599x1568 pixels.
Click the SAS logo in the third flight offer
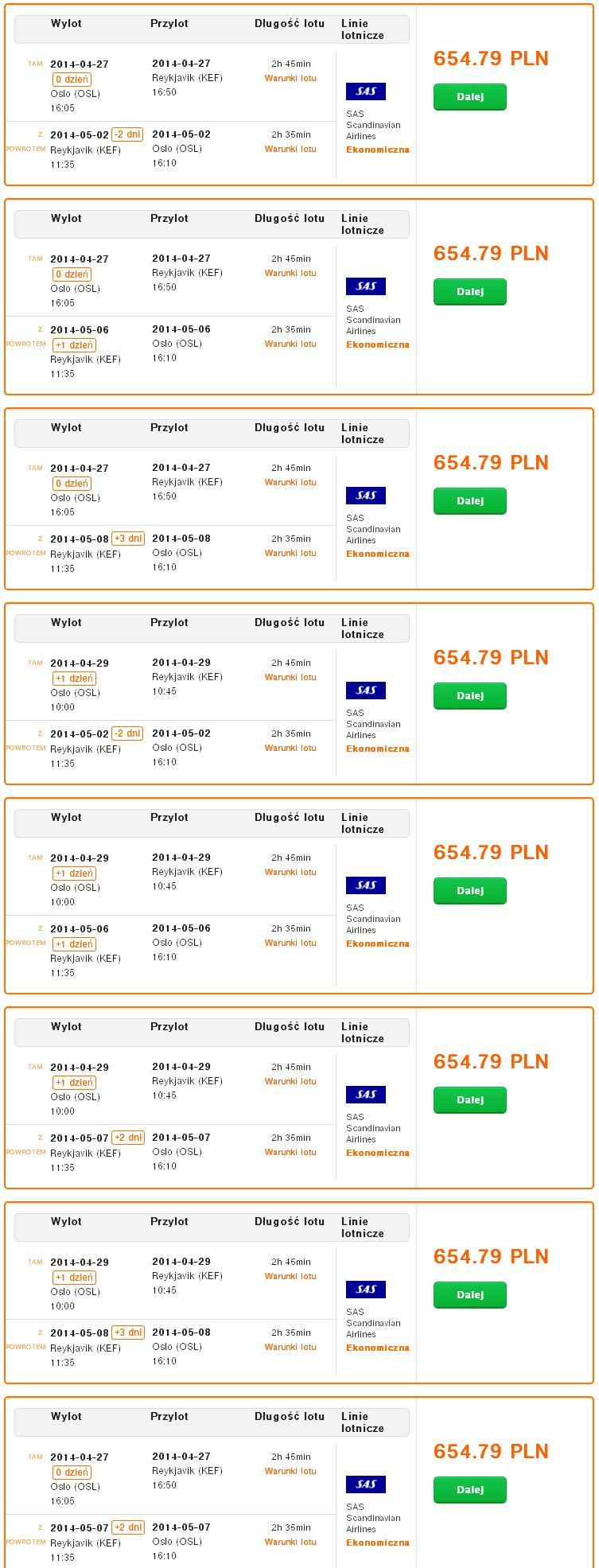click(366, 496)
